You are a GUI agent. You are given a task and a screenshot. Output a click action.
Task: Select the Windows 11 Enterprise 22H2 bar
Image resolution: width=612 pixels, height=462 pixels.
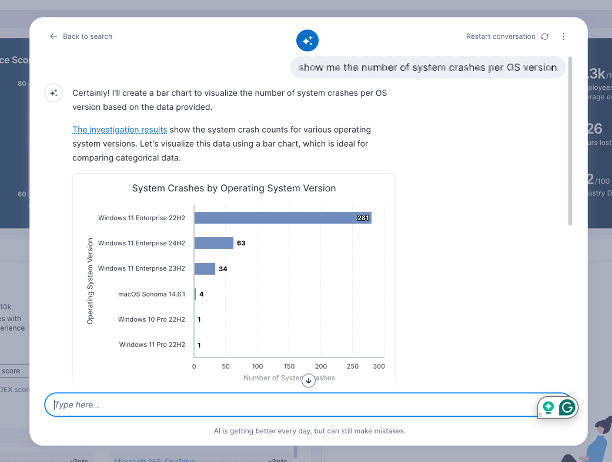[282, 217]
